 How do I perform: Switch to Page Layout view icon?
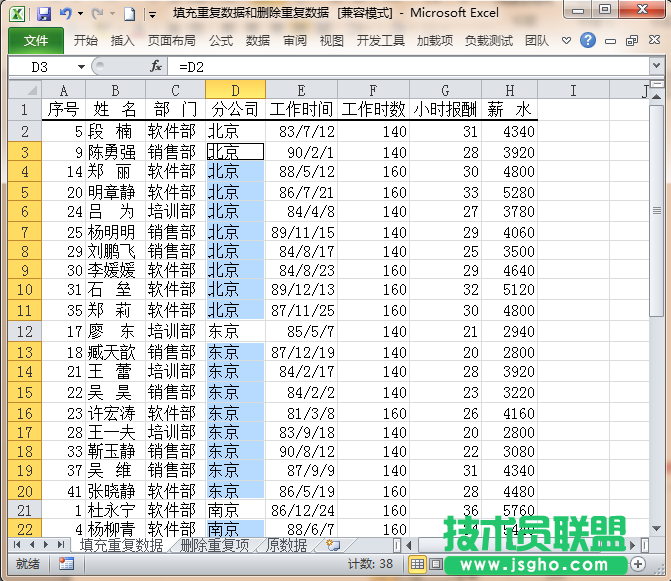pyautogui.click(x=436, y=564)
